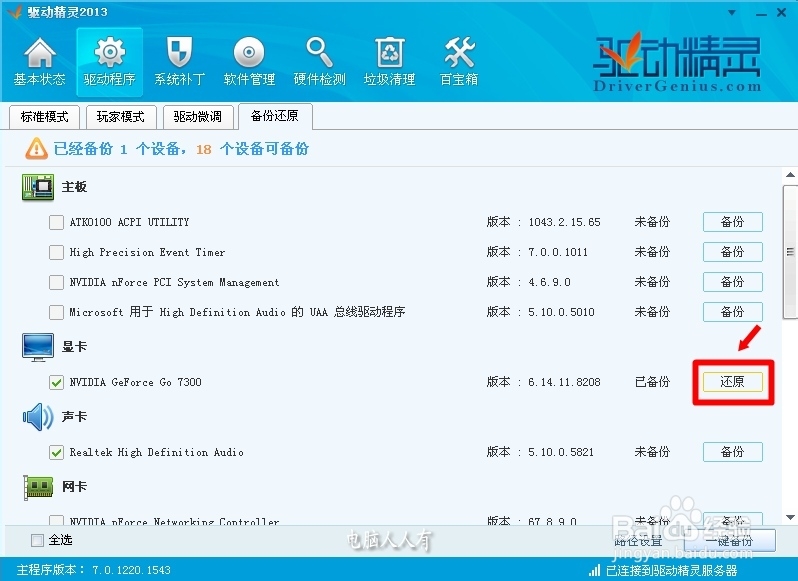The image size is (798, 581).
Task: Check High Precision Event Timer checkbox
Action: (56, 252)
